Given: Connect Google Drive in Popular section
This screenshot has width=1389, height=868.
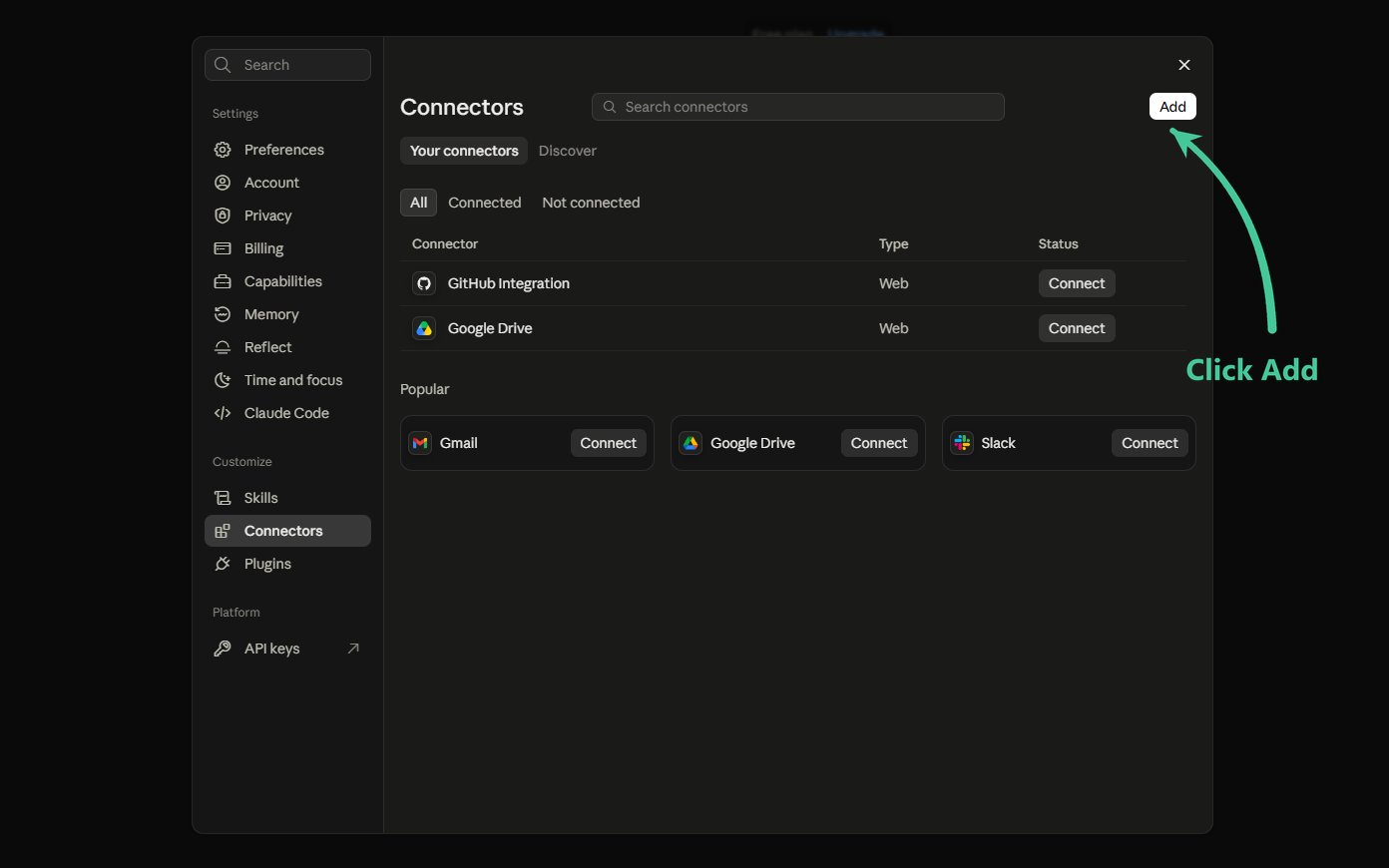Looking at the screenshot, I should click(x=879, y=443).
